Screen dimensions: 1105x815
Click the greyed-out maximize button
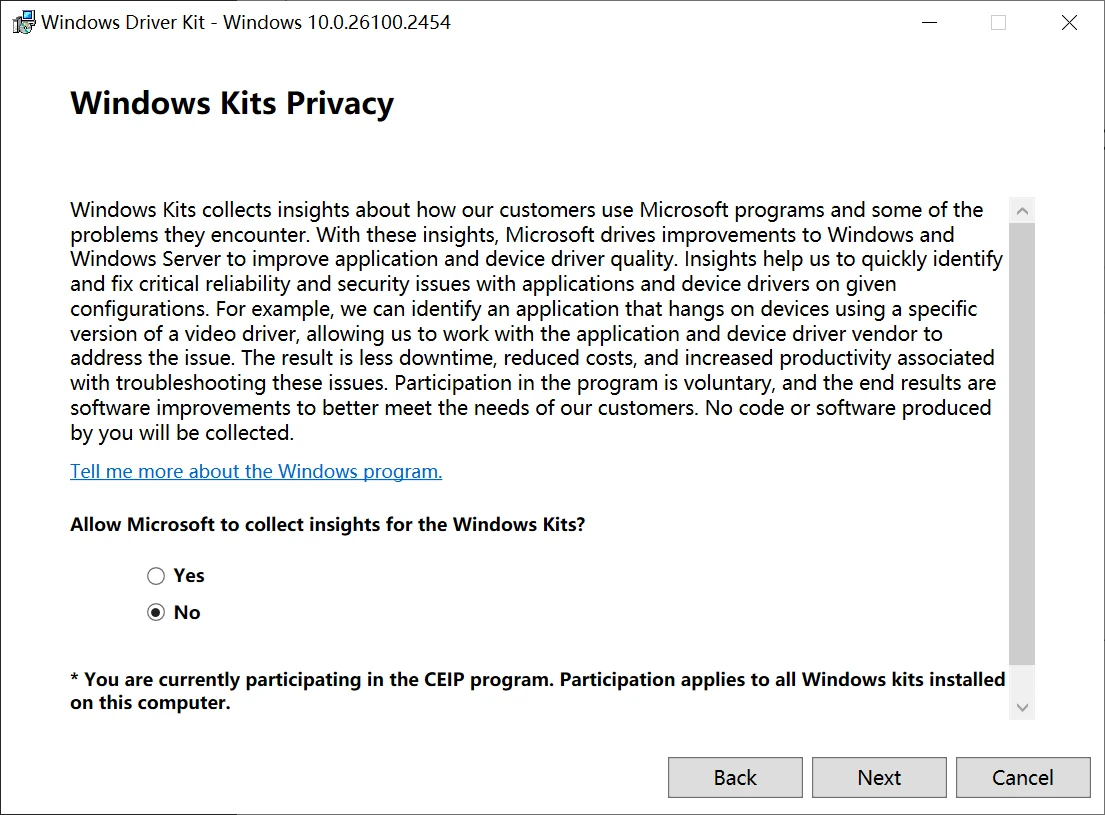[x=998, y=22]
